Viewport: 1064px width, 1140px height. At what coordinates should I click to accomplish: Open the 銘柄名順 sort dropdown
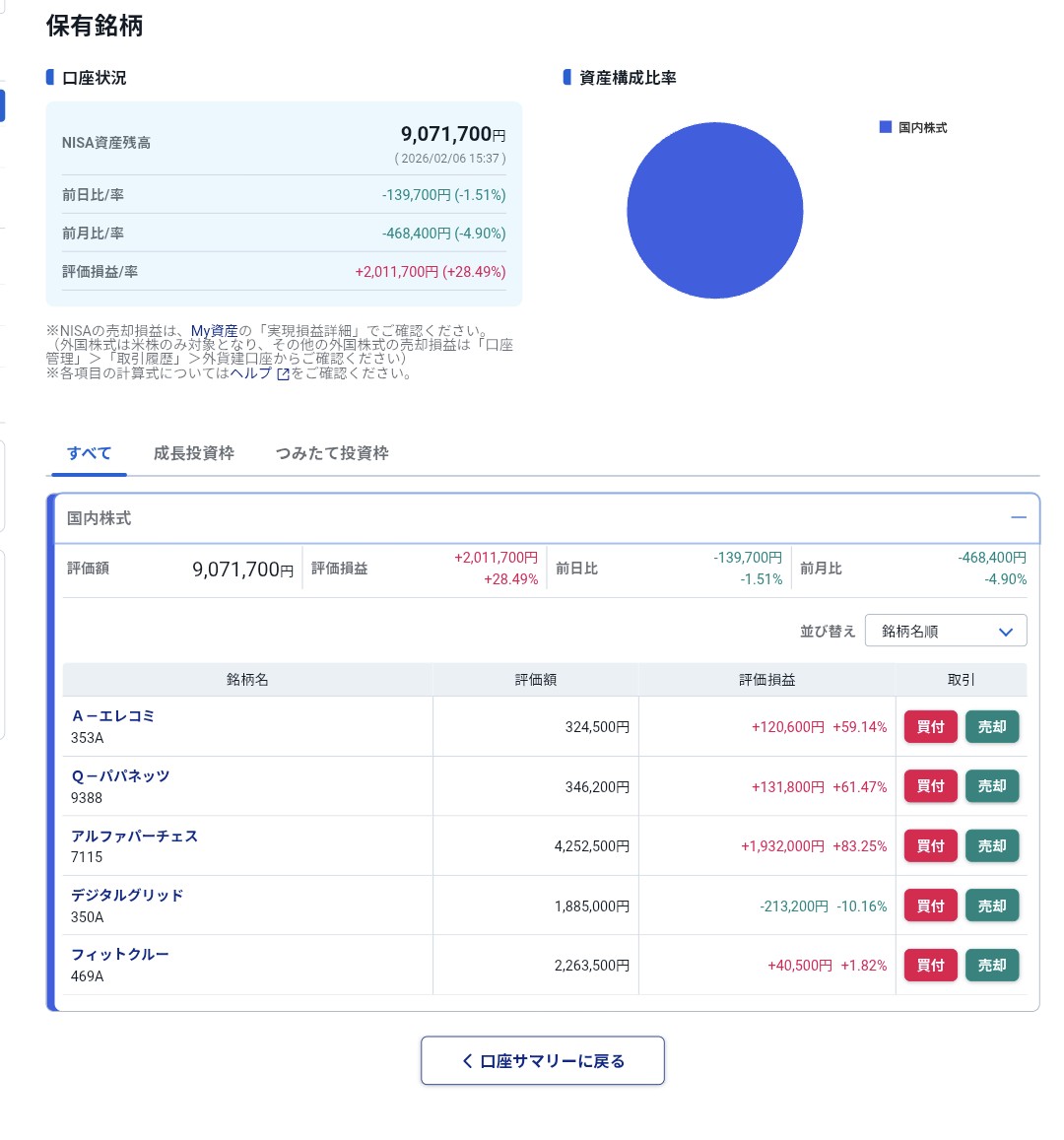click(945, 631)
